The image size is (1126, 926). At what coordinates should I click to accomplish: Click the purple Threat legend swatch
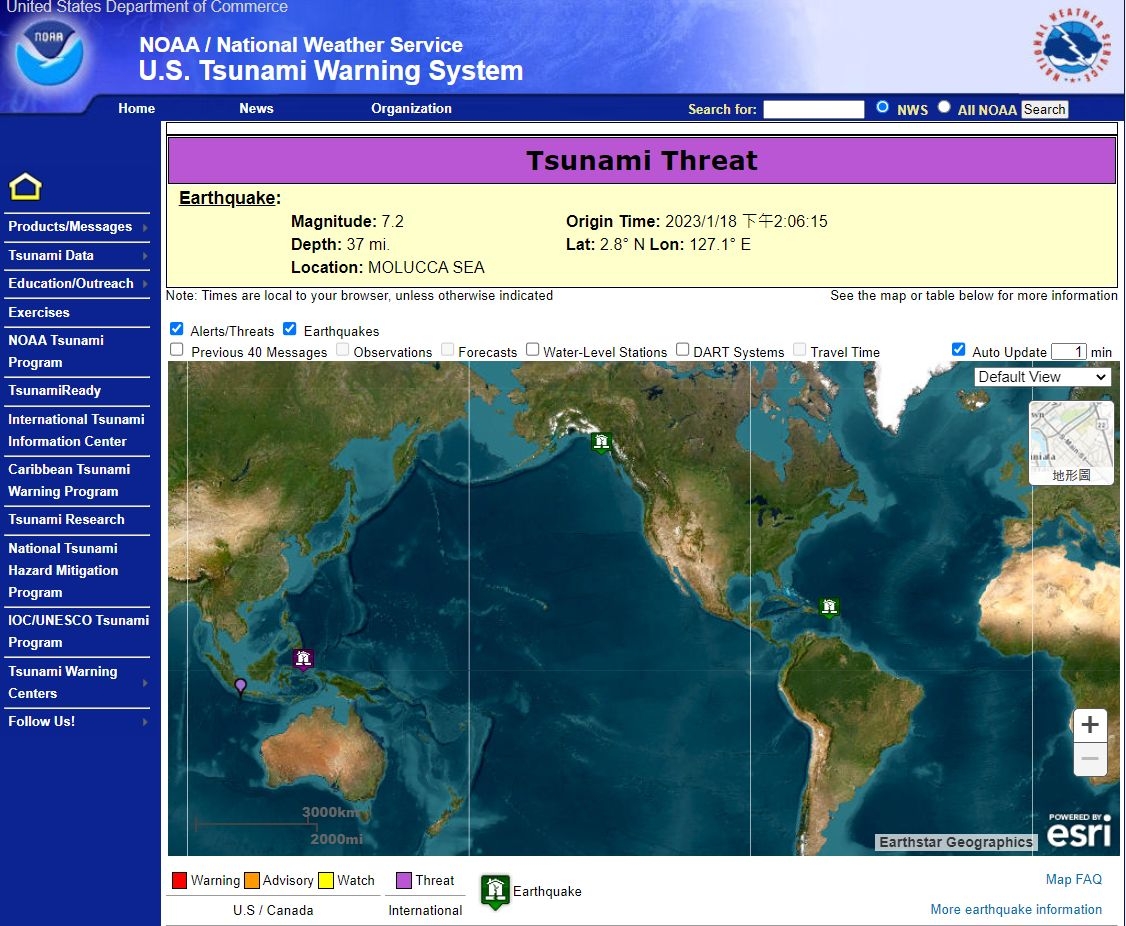click(x=404, y=880)
